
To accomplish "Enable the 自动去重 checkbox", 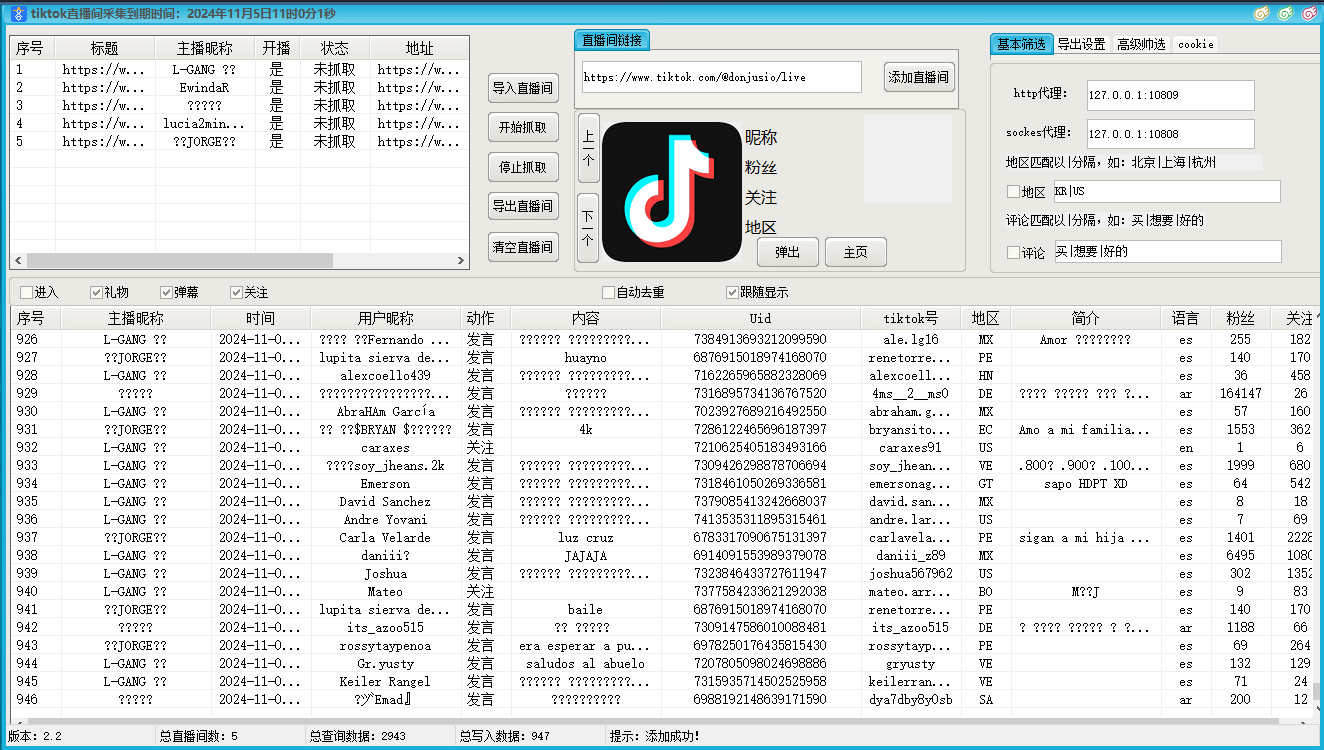I will (608, 293).
